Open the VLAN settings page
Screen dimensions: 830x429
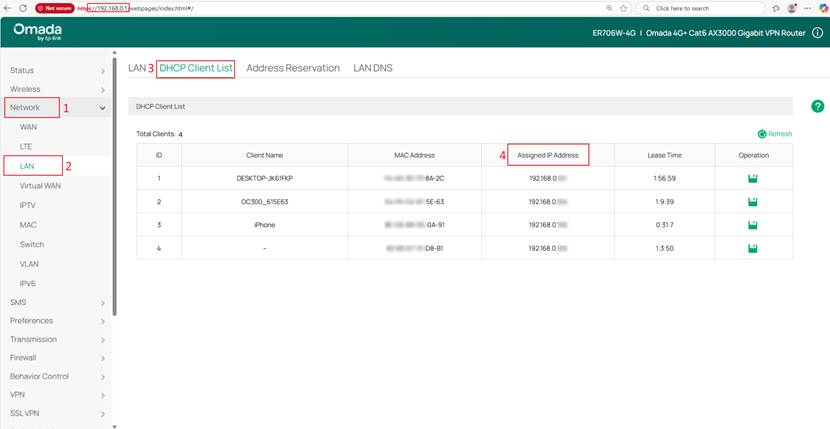tap(29, 264)
